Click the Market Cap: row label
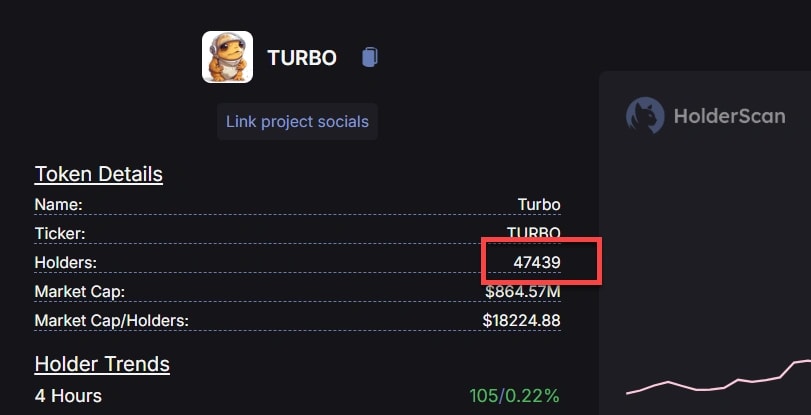This screenshot has width=811, height=415. pyautogui.click(x=79, y=291)
